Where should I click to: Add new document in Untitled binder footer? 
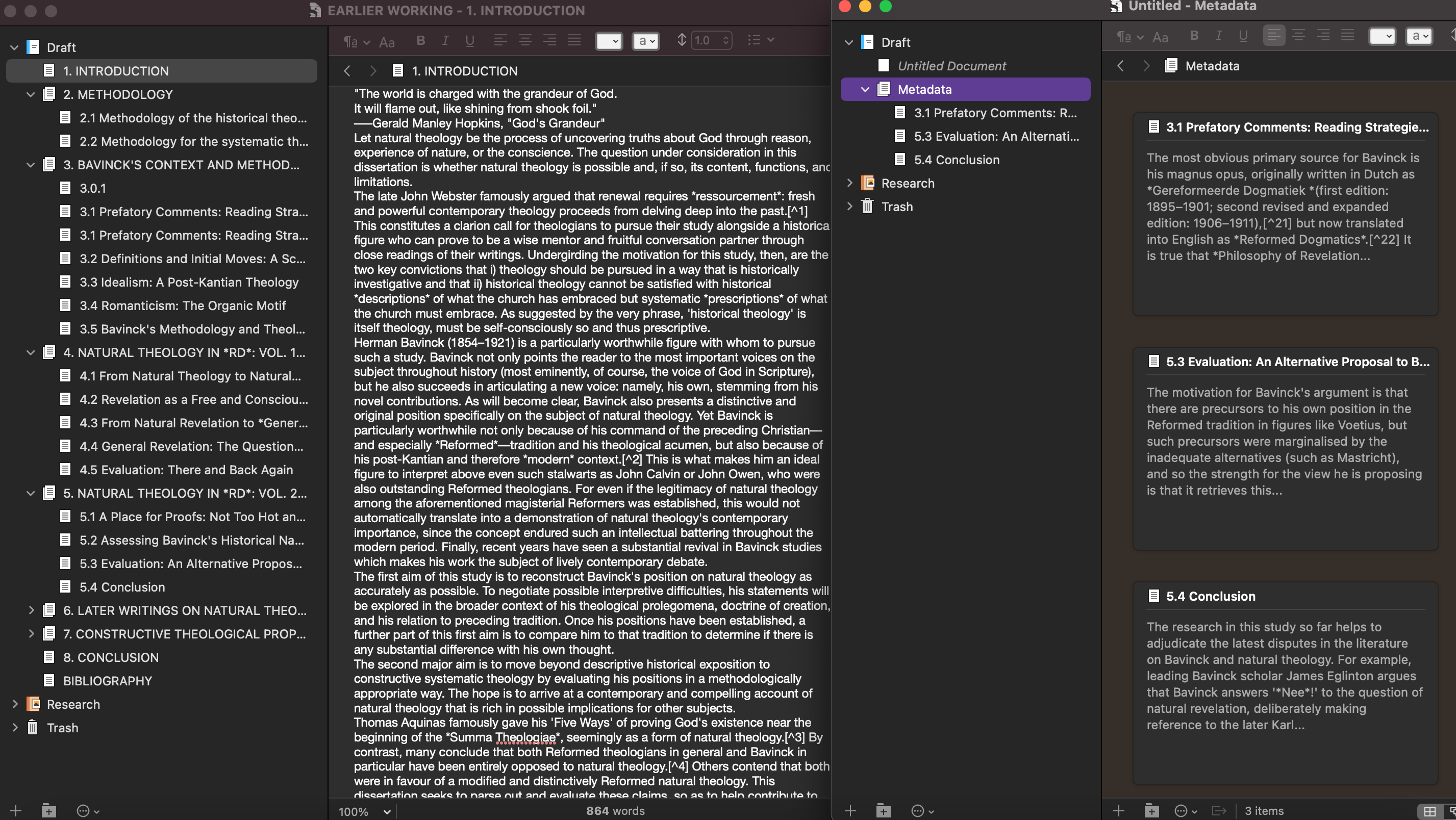pyautogui.click(x=850, y=811)
